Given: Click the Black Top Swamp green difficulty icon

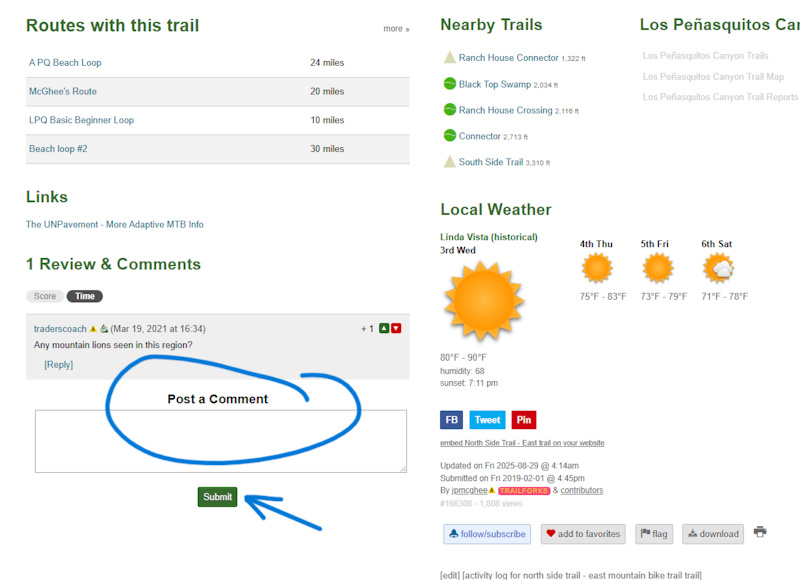Looking at the screenshot, I should tap(449, 83).
